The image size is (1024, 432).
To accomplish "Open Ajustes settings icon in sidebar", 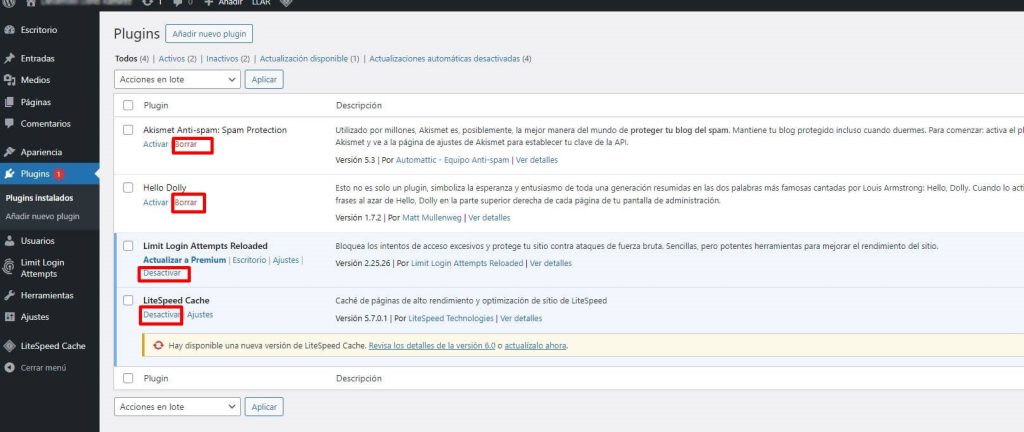I will tap(9, 316).
